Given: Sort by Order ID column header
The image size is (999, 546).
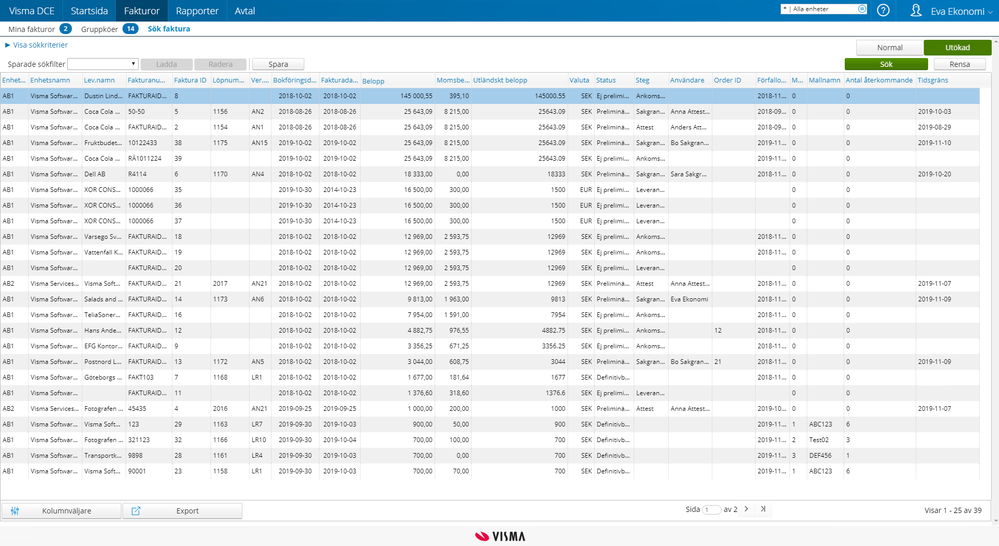Looking at the screenshot, I should [x=728, y=80].
